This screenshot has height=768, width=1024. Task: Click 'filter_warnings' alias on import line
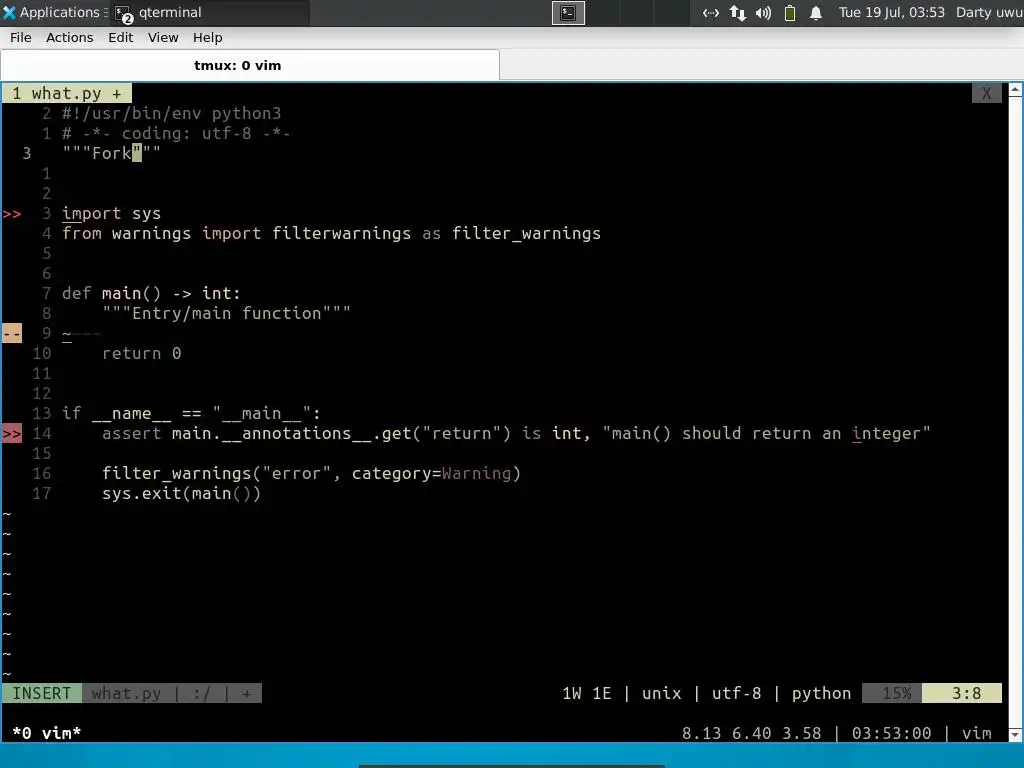526,233
